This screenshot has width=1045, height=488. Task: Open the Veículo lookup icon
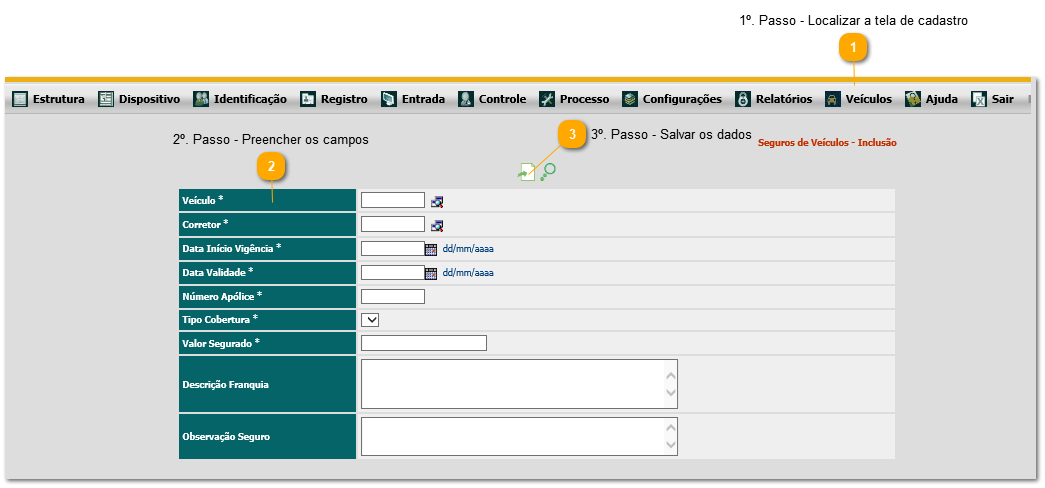[437, 201]
